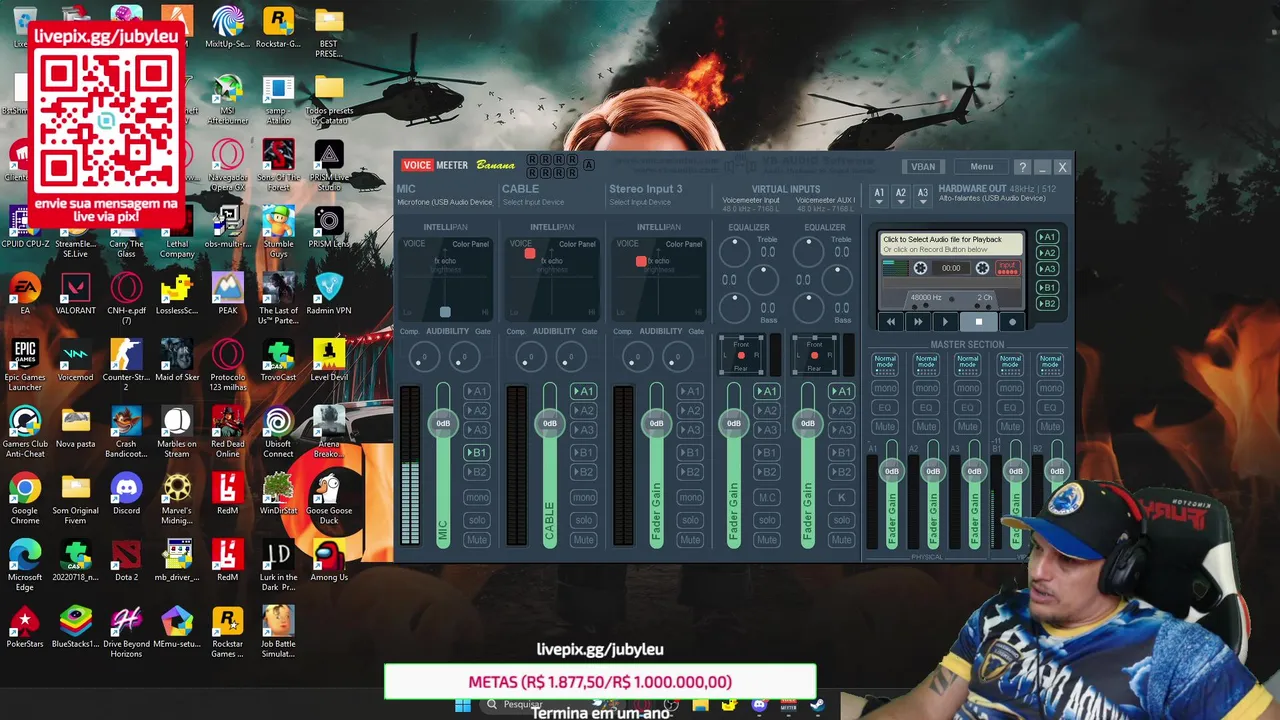The width and height of the screenshot is (1280, 720).
Task: Click the EQ button on master A2
Action: (x=926, y=408)
